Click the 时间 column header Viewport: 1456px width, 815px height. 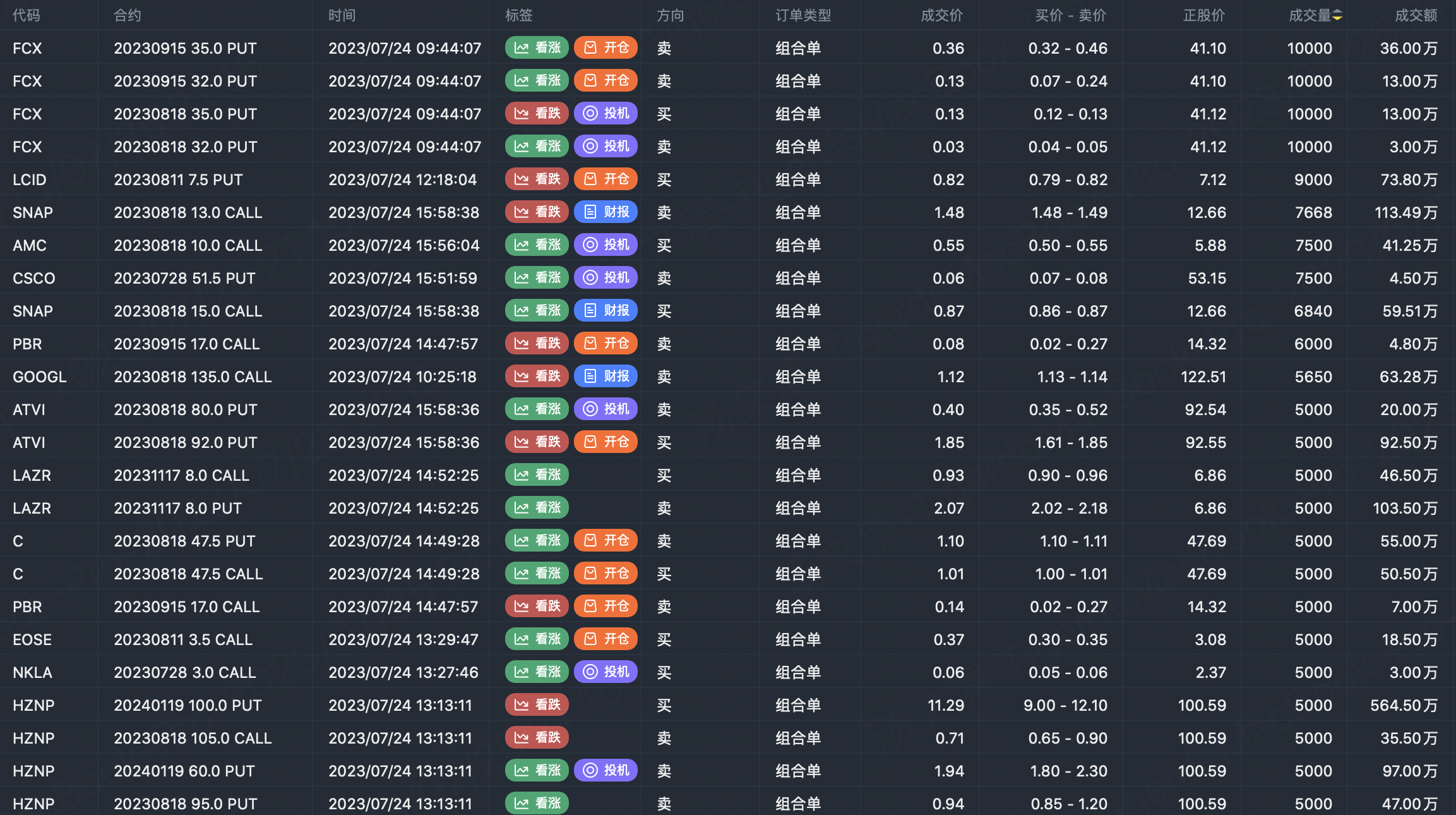pos(342,16)
